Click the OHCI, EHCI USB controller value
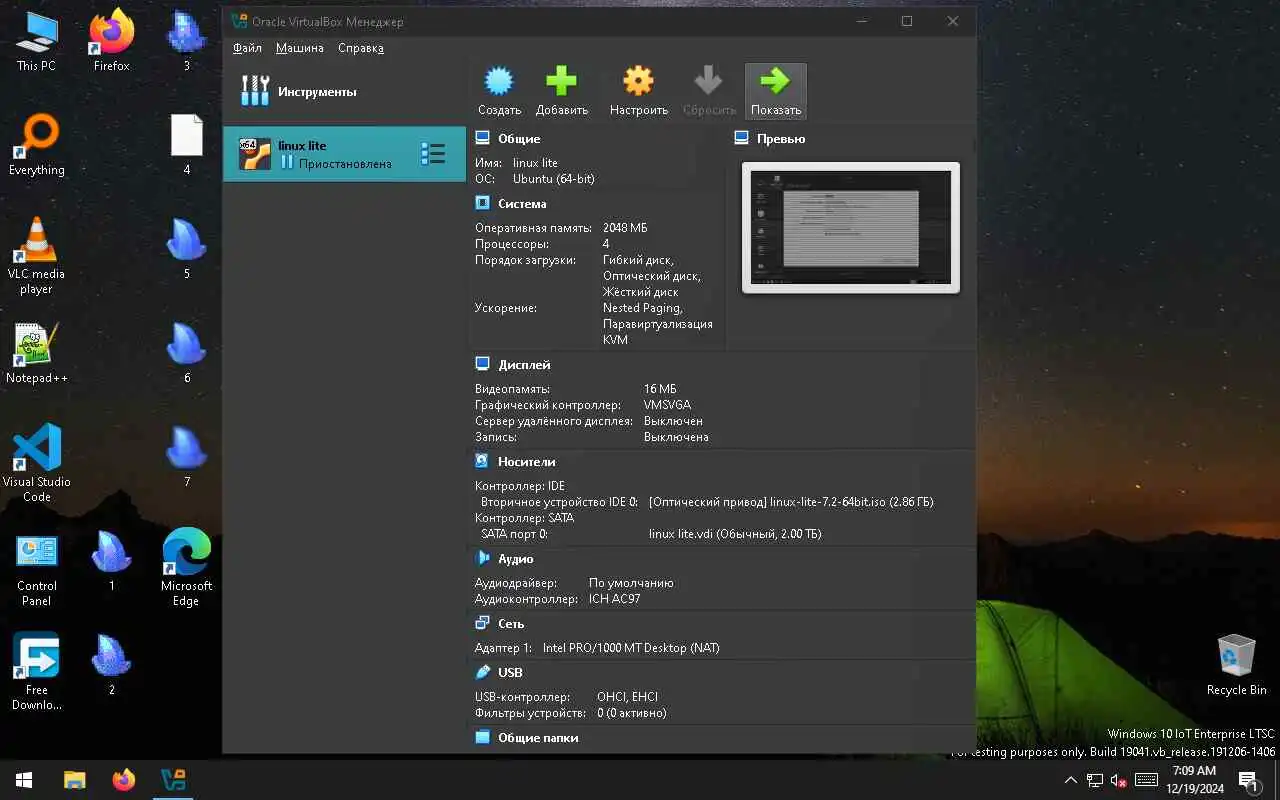This screenshot has height=800, width=1280. [627, 697]
